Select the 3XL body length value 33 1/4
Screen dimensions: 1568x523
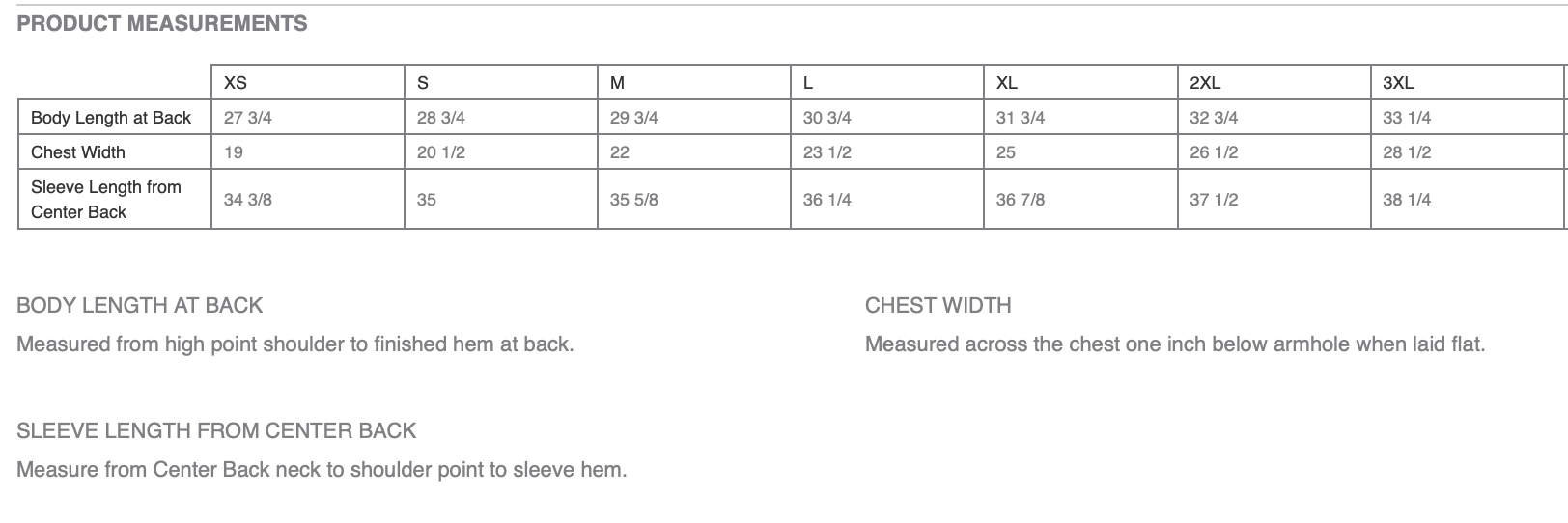click(x=1407, y=118)
